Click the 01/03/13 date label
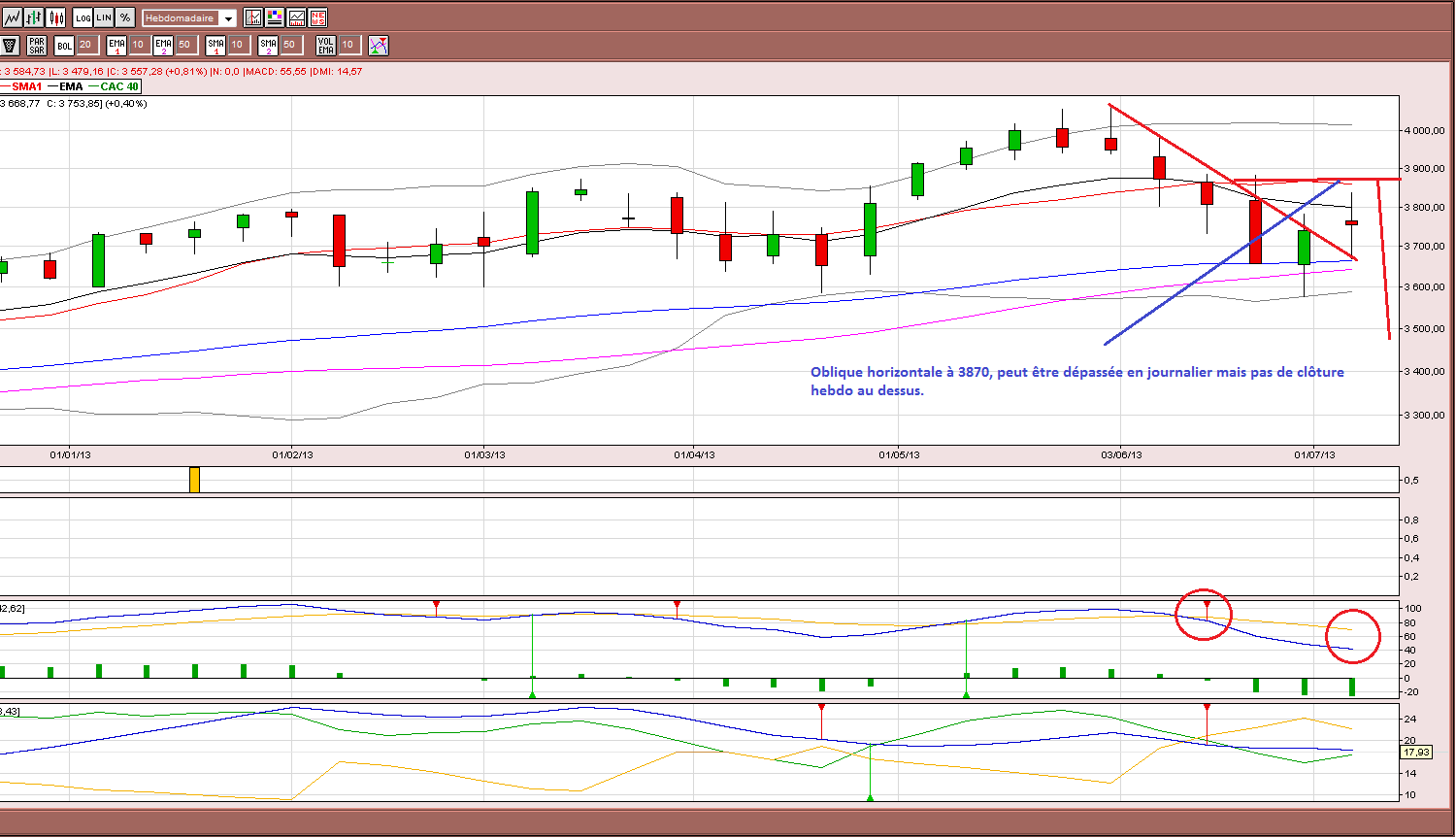Screen dimensions: 1456x838 tap(484, 454)
